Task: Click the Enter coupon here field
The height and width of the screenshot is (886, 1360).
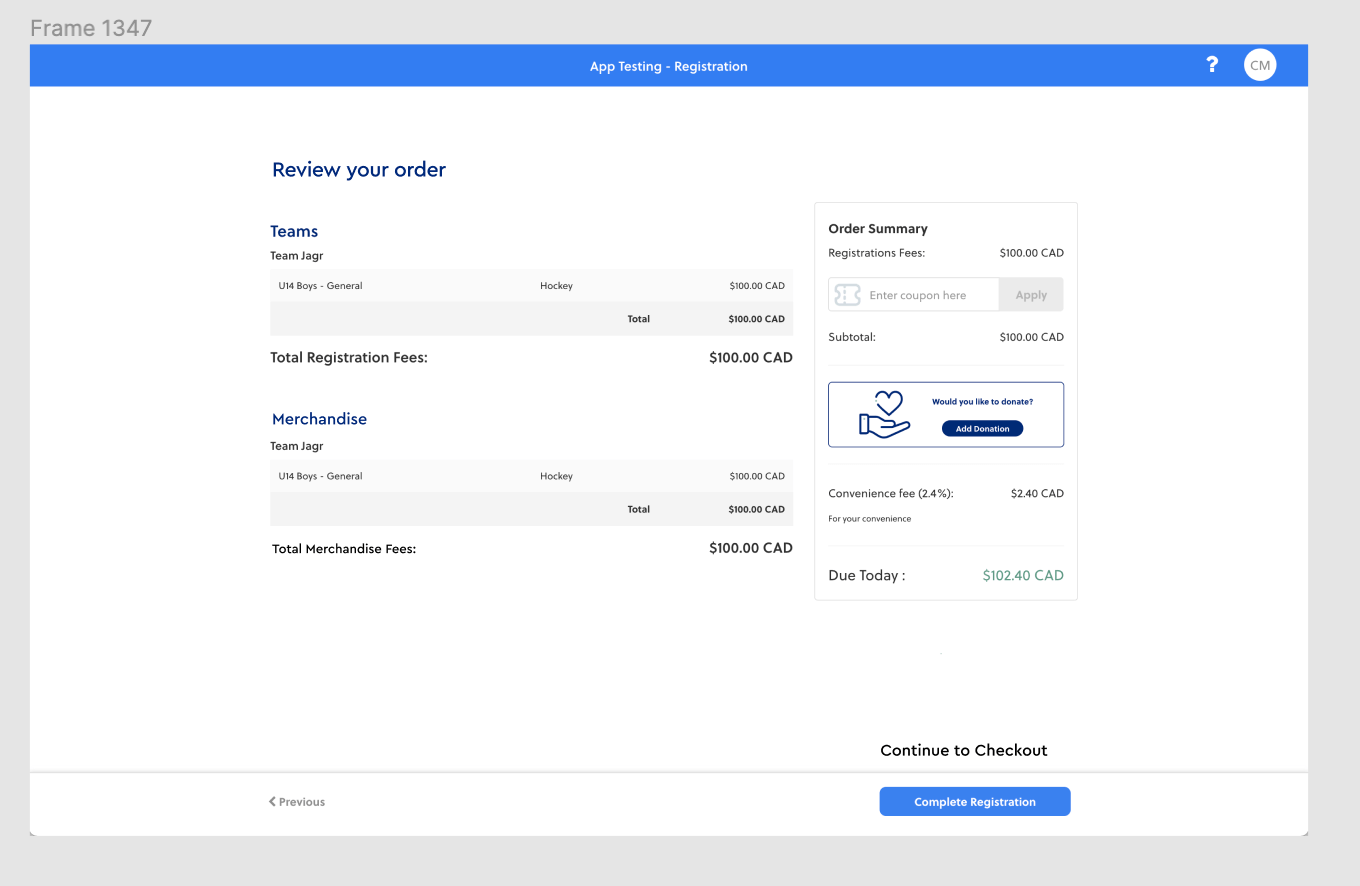Action: pos(914,295)
